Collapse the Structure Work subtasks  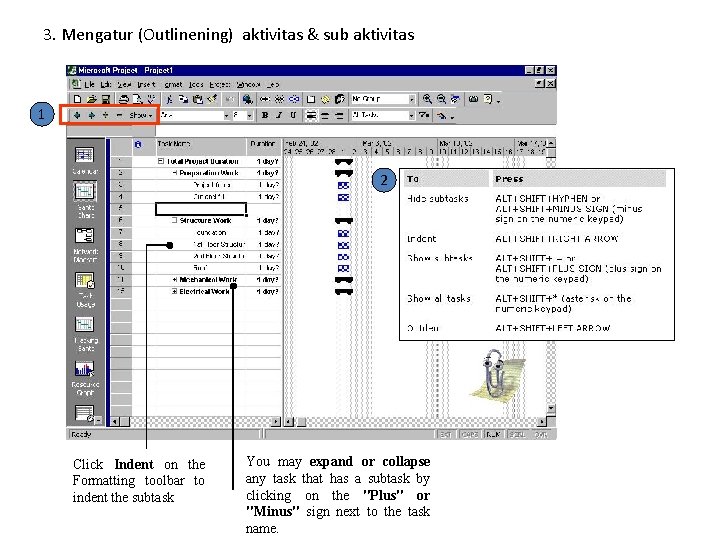click(x=174, y=220)
